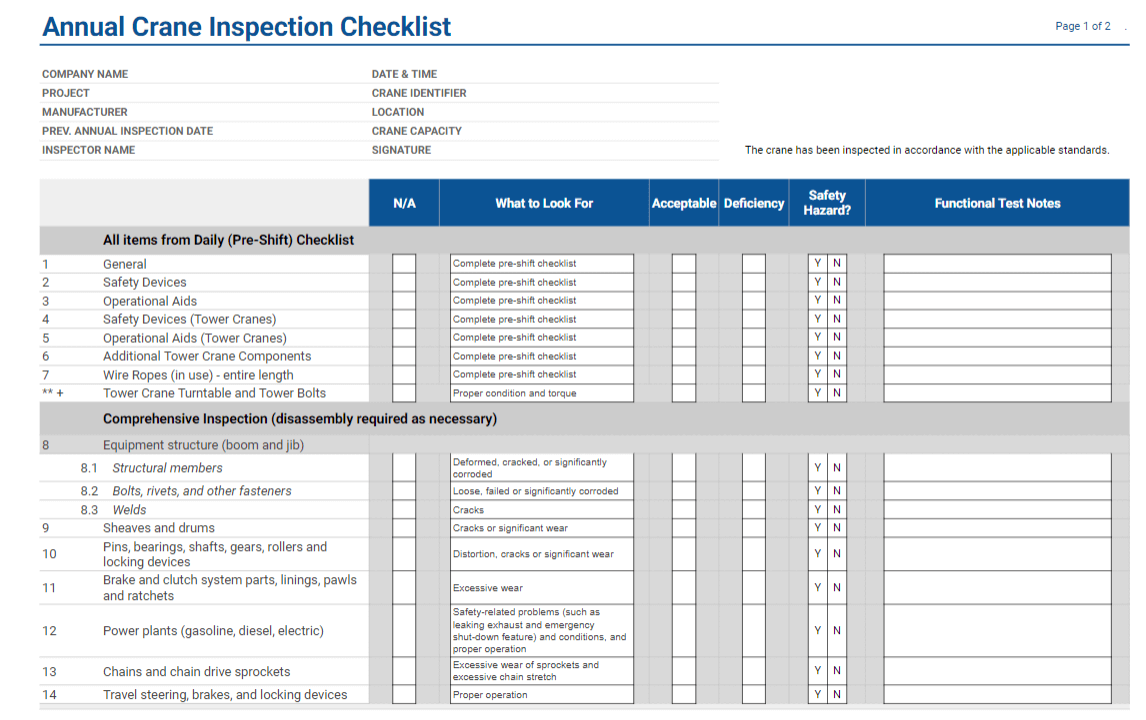
Task: Click the Inspector Name field
Action: pyautogui.click(x=252, y=150)
